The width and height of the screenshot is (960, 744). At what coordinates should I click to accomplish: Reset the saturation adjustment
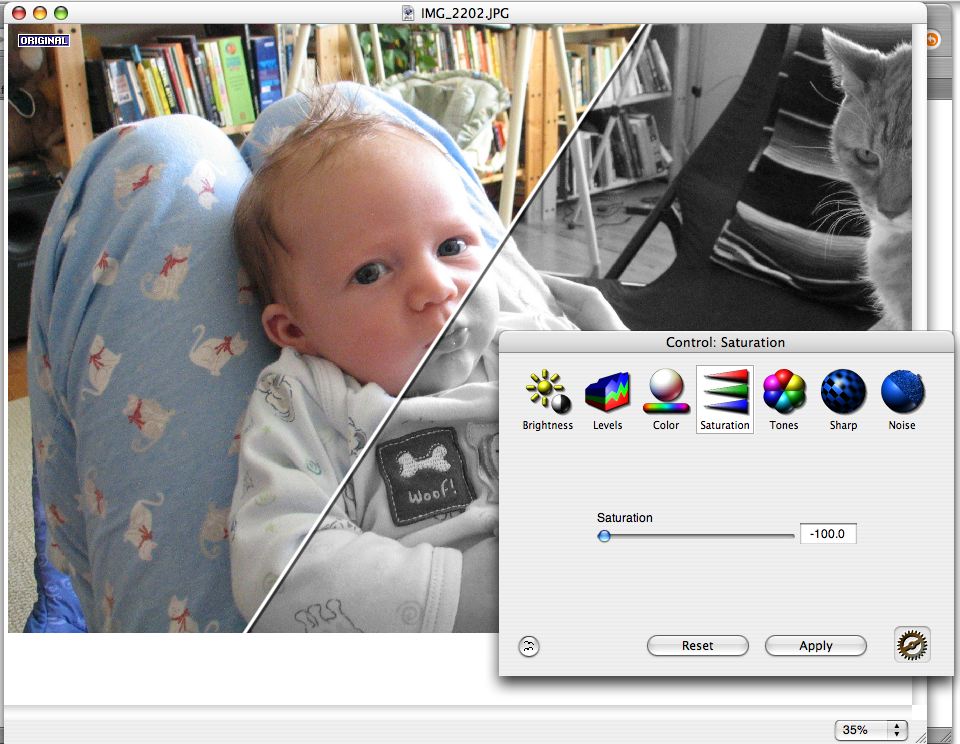[x=697, y=645]
